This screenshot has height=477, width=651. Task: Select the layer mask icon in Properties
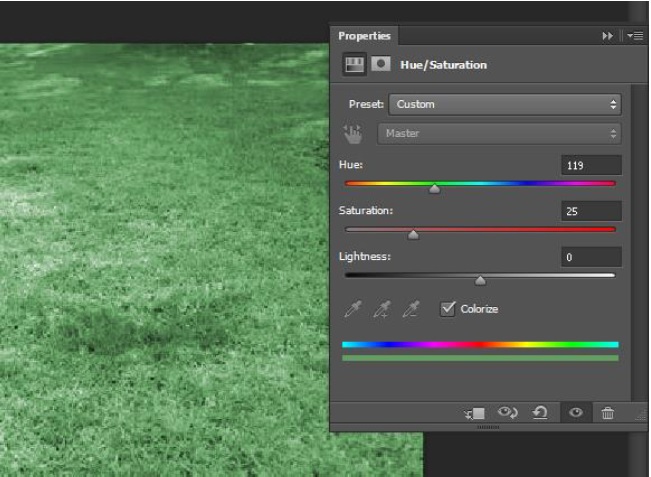381,64
